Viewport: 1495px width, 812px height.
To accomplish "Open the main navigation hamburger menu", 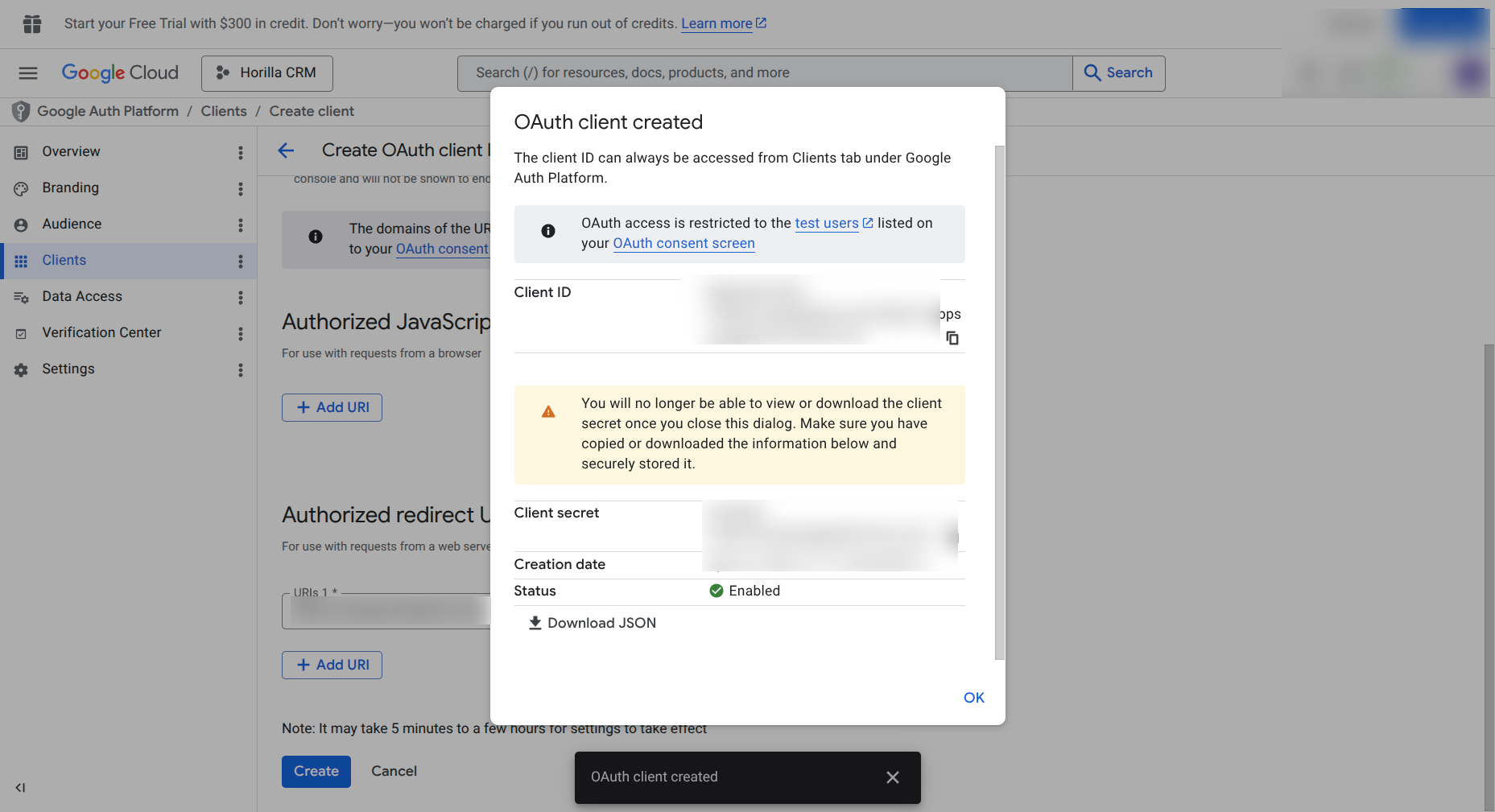I will pyautogui.click(x=28, y=73).
